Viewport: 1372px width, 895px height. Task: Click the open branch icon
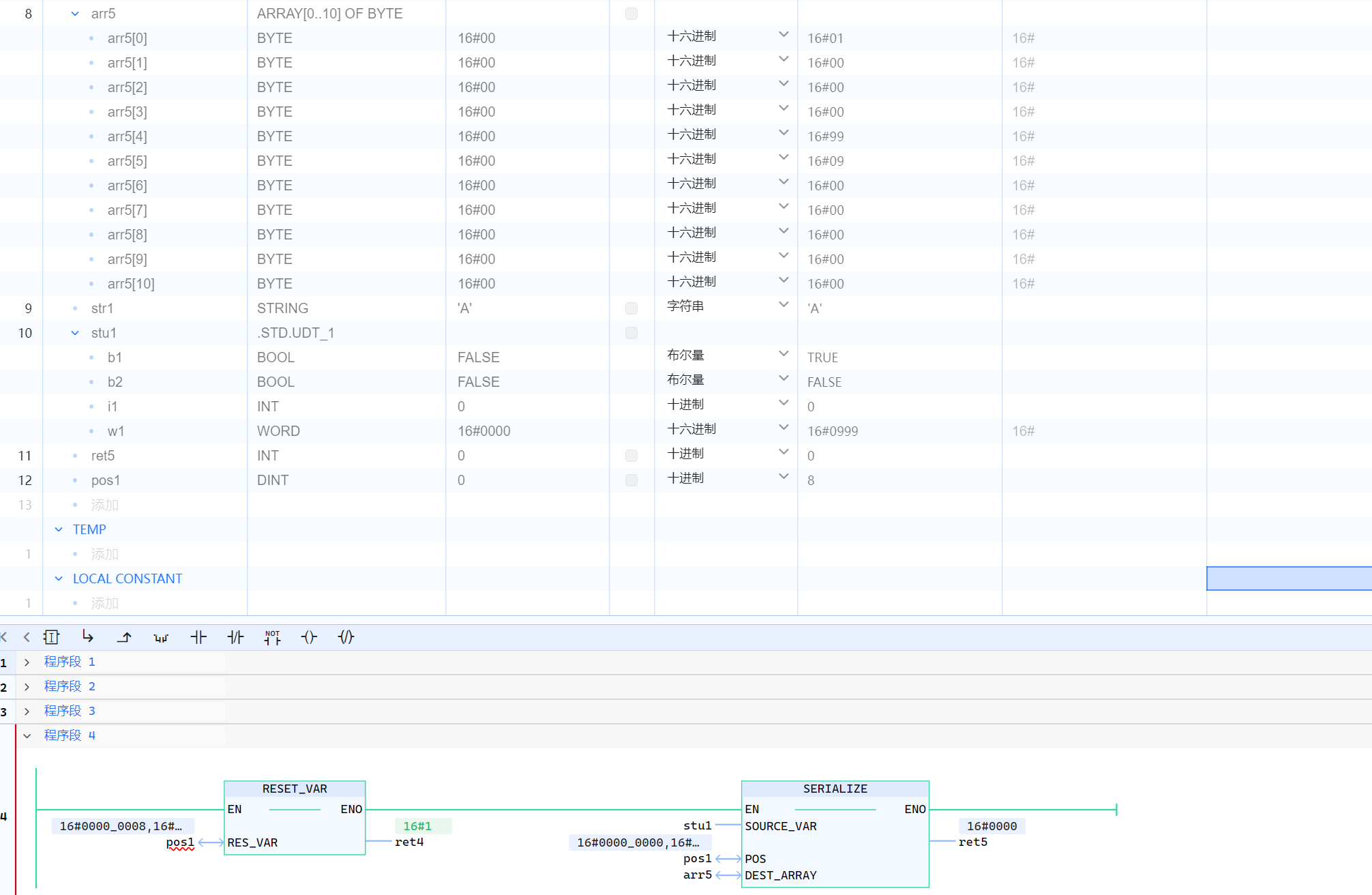pyautogui.click(x=87, y=637)
